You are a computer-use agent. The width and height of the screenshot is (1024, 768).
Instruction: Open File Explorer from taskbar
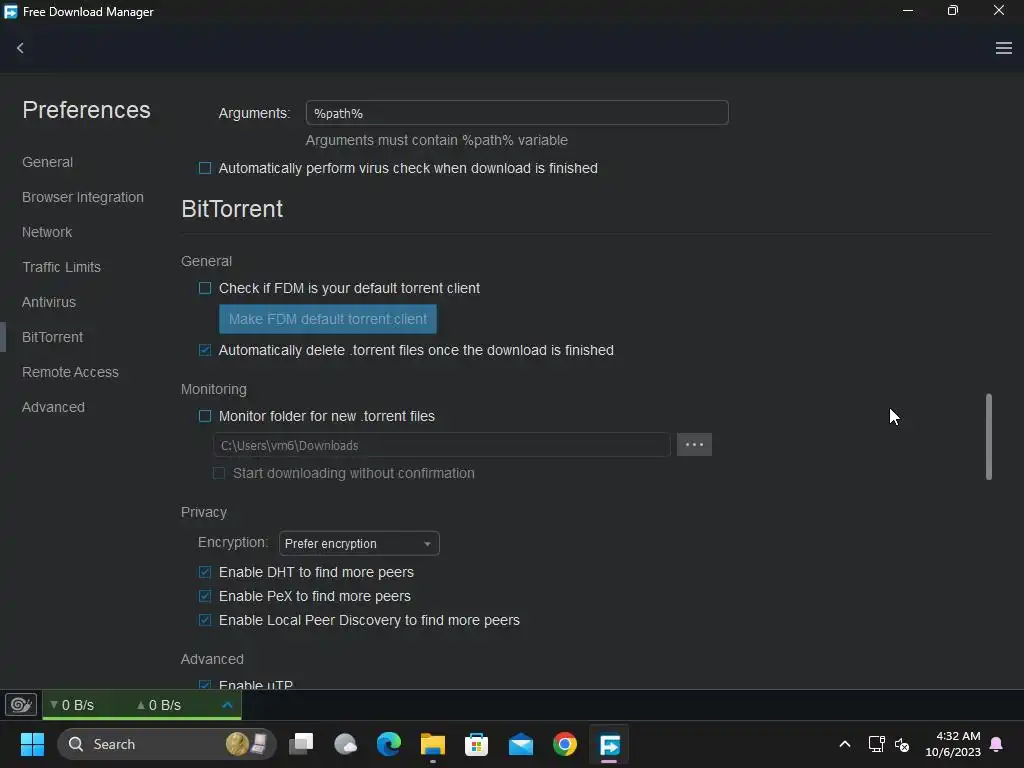click(432, 744)
